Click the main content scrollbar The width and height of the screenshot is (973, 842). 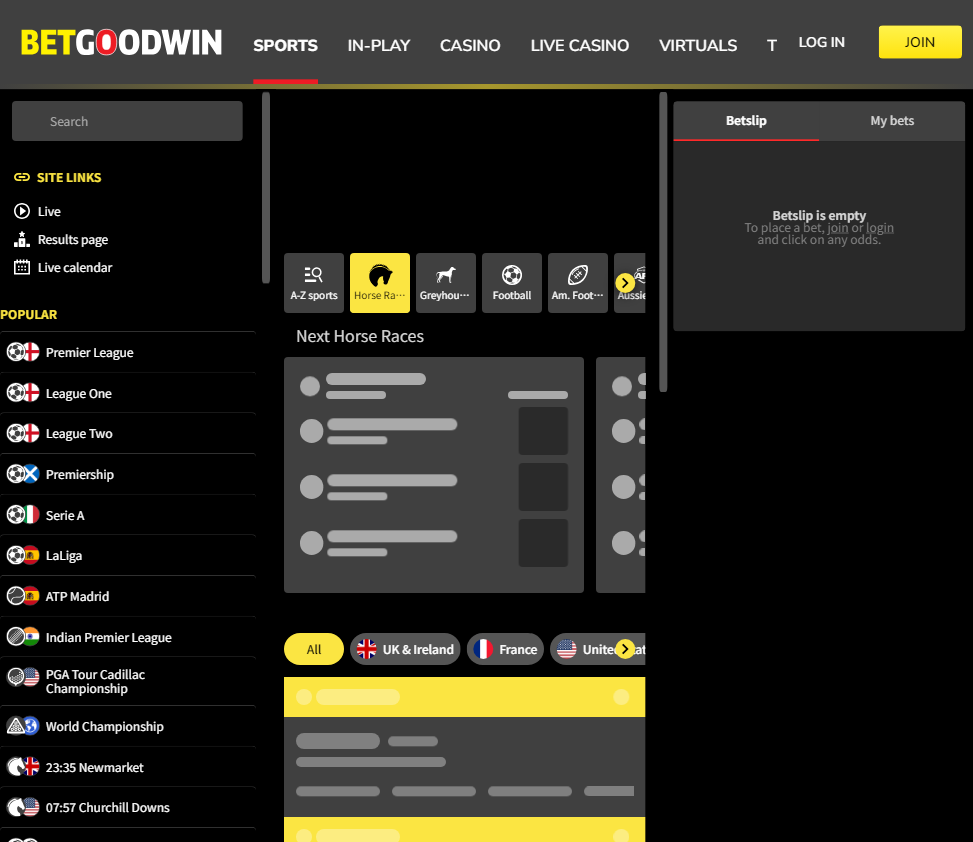coord(663,242)
